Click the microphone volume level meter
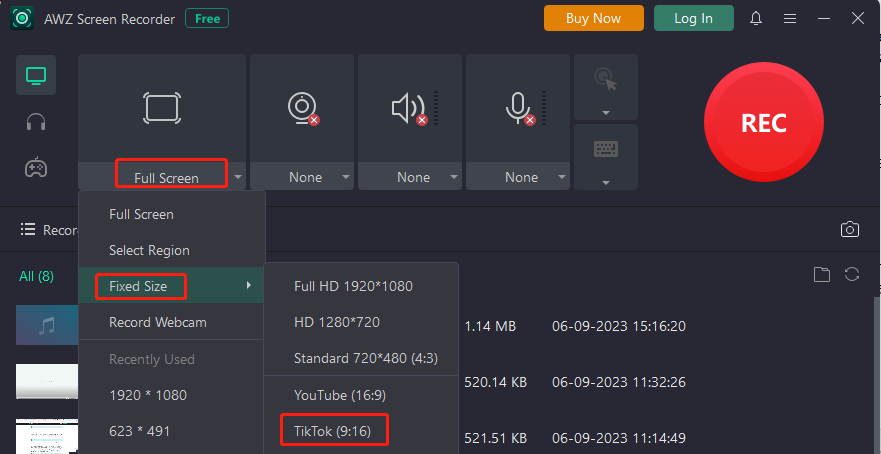Viewport: 881px width, 454px height. (x=544, y=108)
